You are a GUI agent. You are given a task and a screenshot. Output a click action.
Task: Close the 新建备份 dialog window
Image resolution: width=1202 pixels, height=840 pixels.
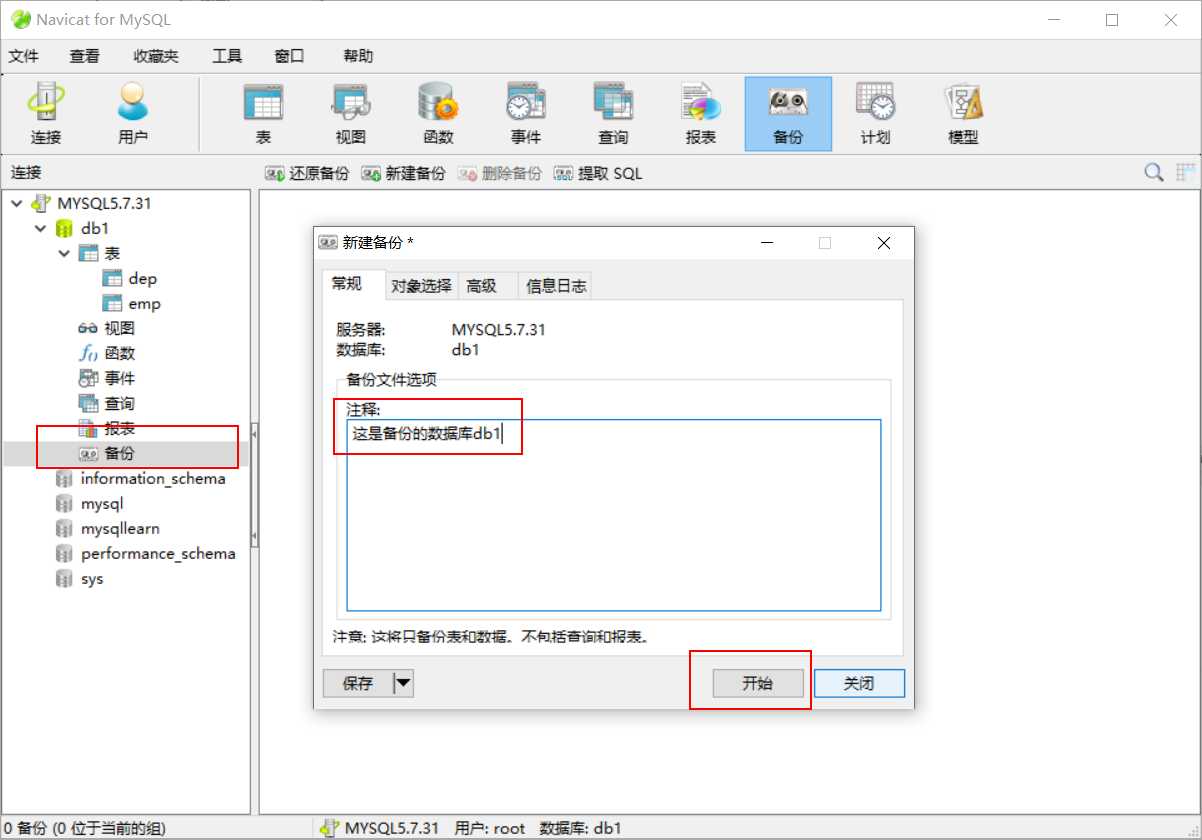coord(883,243)
